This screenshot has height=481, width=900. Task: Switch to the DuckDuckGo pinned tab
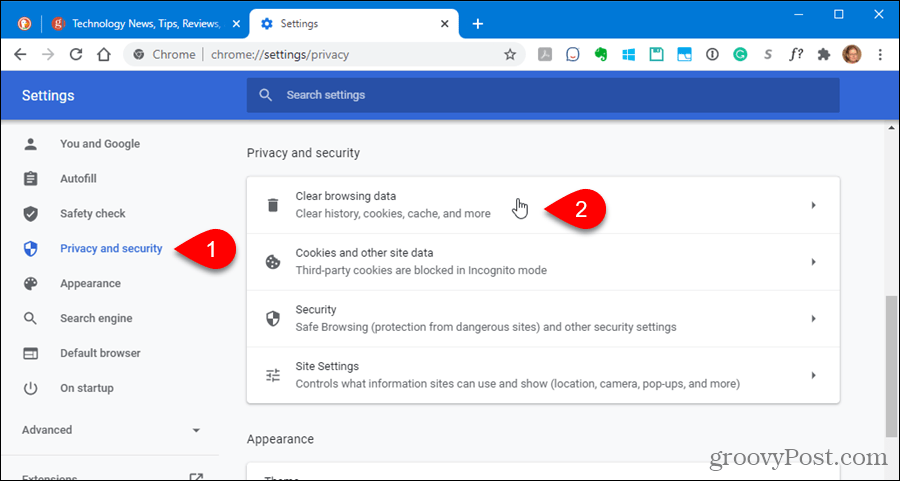click(x=24, y=24)
